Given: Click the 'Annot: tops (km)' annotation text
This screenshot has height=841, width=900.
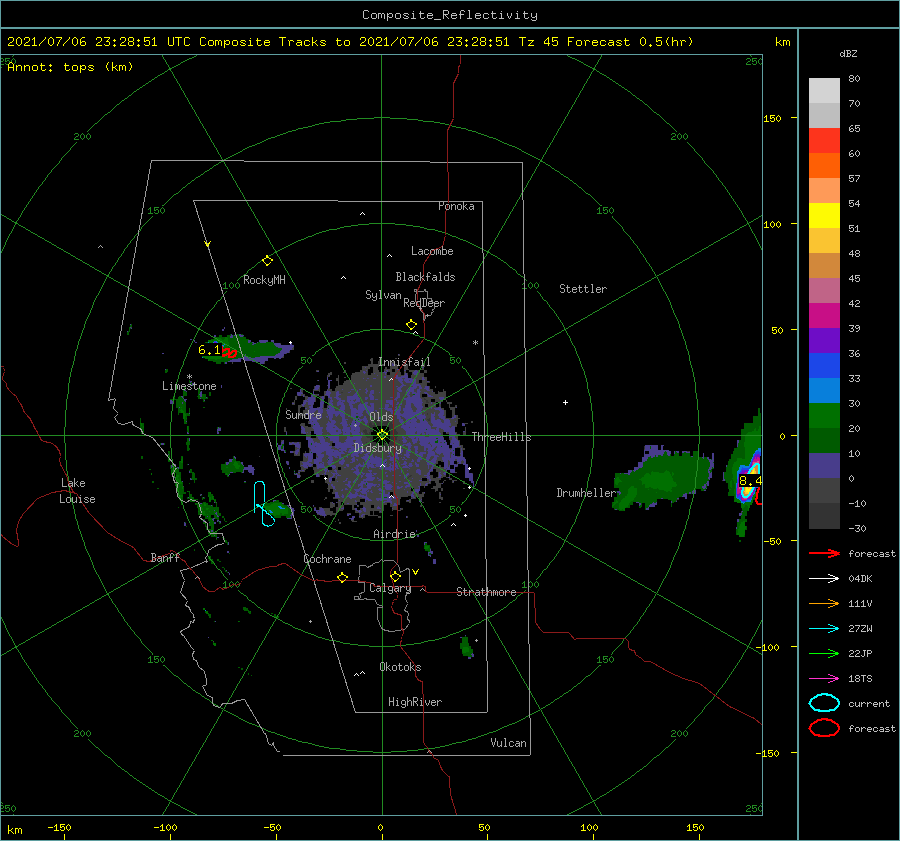Looking at the screenshot, I should (x=70, y=67).
